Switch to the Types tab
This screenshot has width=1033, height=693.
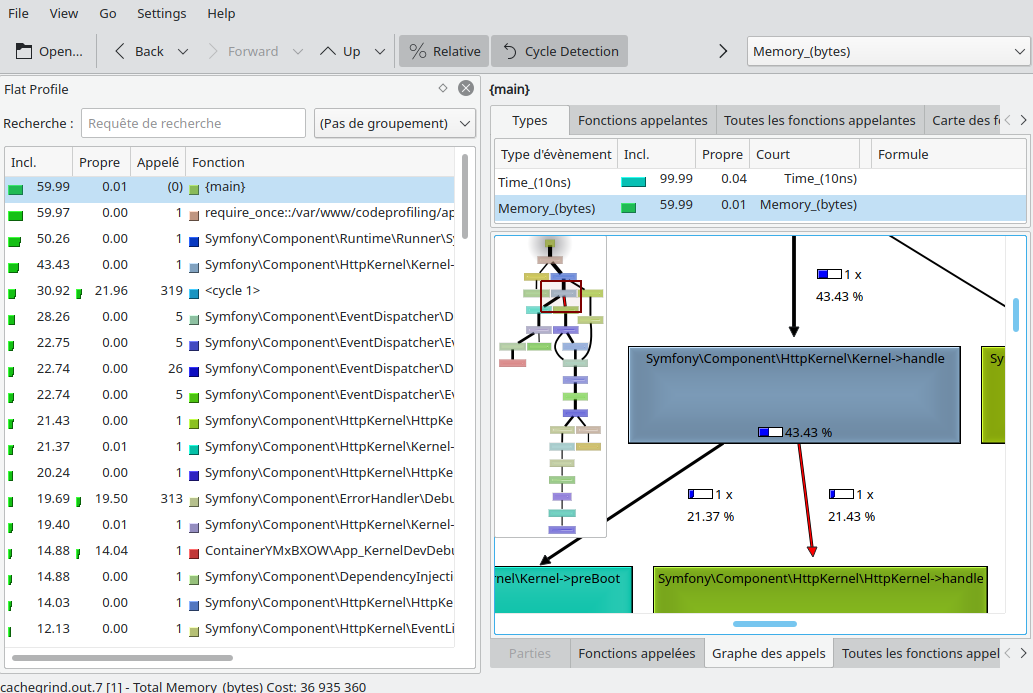pos(530,121)
